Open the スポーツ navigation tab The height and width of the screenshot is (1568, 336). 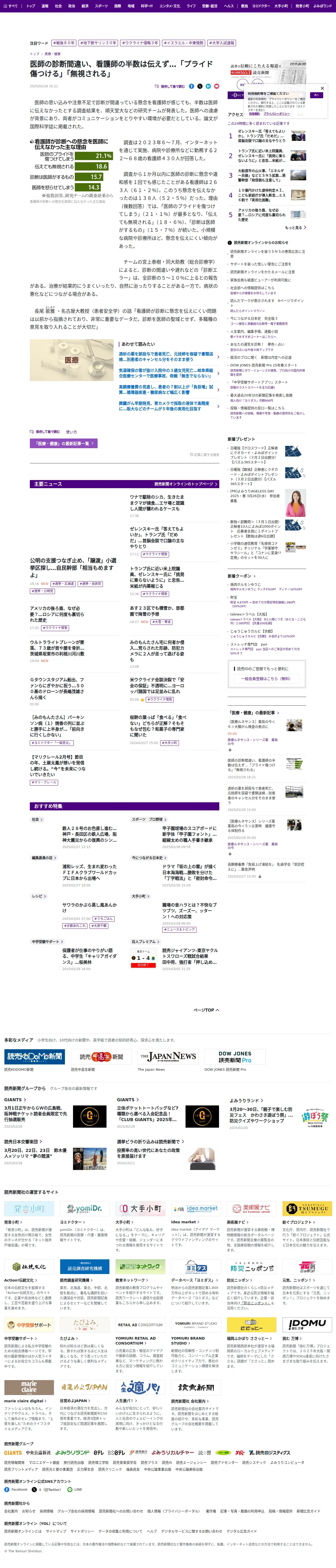click(x=101, y=5)
